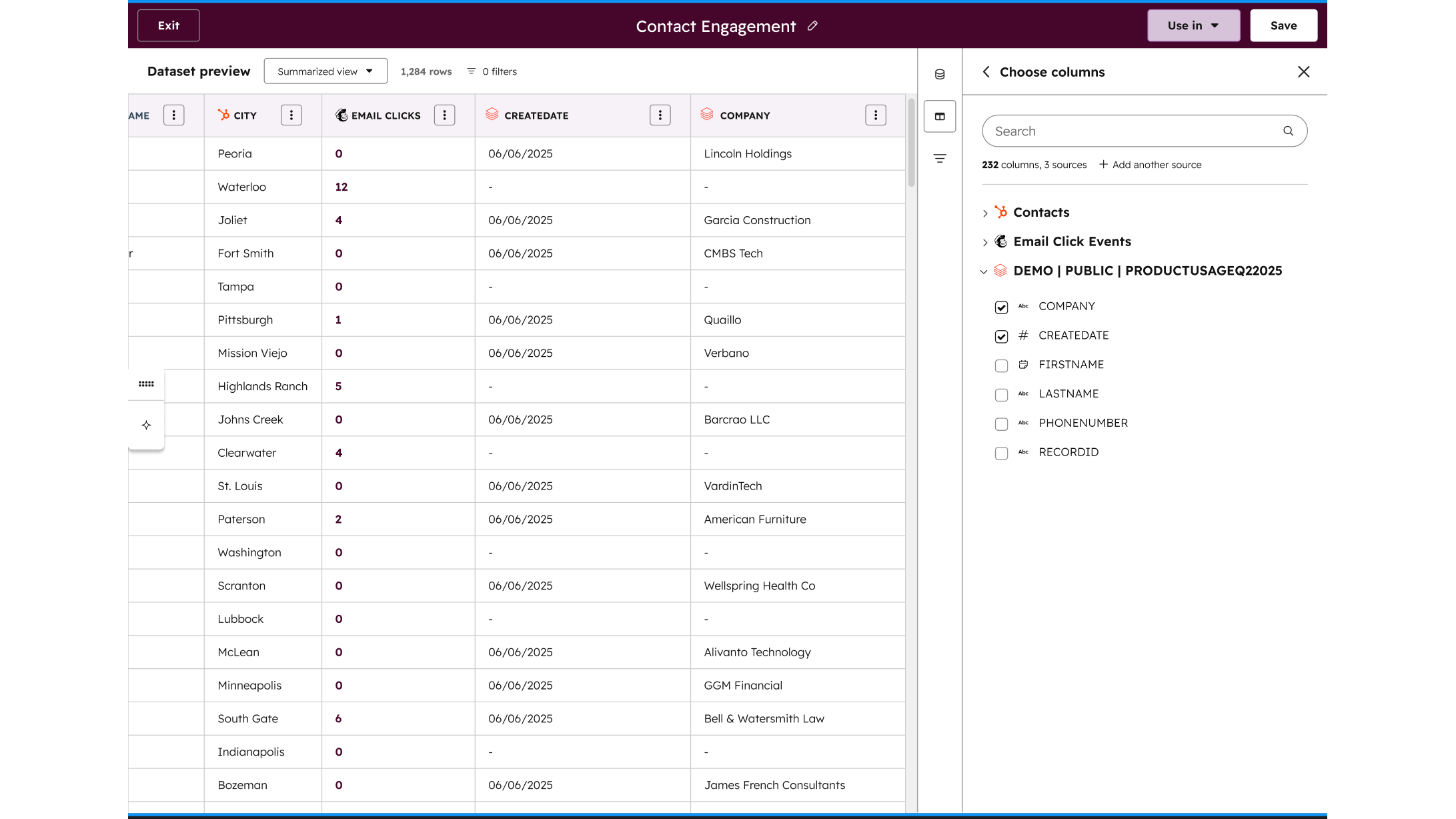This screenshot has width=1456, height=819.
Task: Open EMAIL CLICKS column three-dot menu
Action: [x=444, y=115]
